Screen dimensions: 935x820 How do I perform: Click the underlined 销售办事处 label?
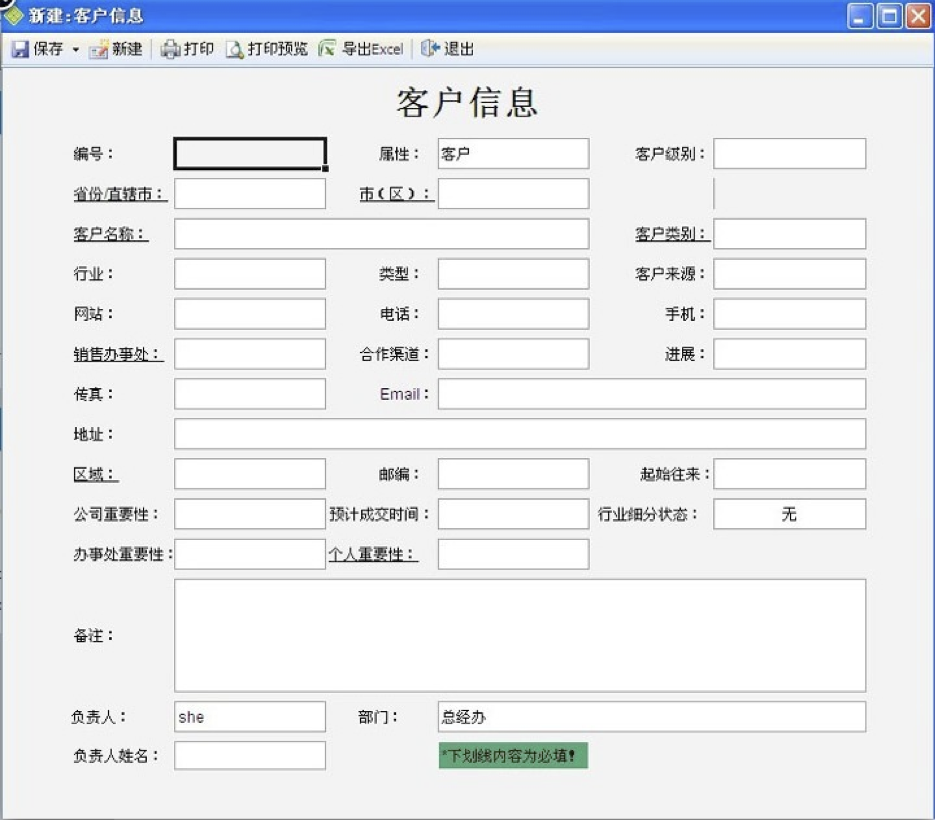click(x=118, y=355)
